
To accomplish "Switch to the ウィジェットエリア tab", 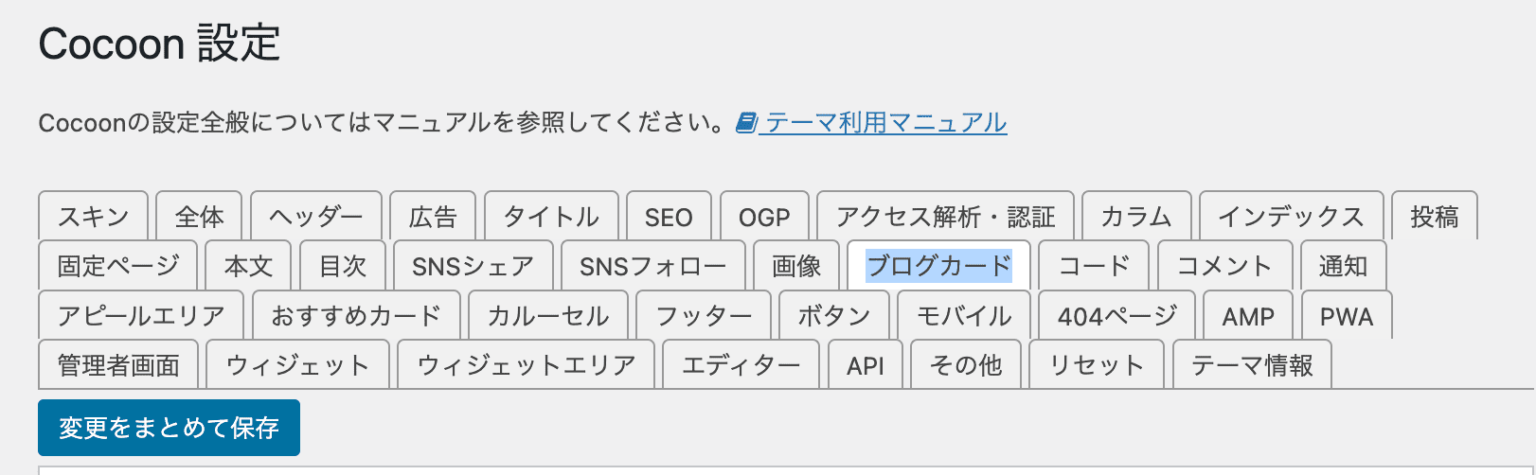I will 526,366.
